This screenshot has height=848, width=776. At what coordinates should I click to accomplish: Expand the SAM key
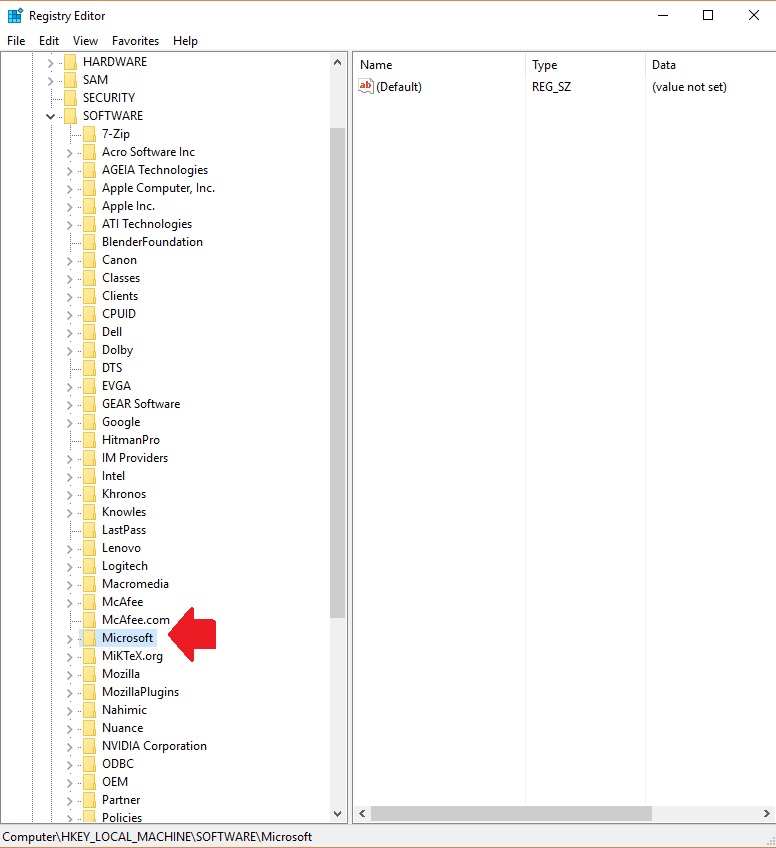50,81
